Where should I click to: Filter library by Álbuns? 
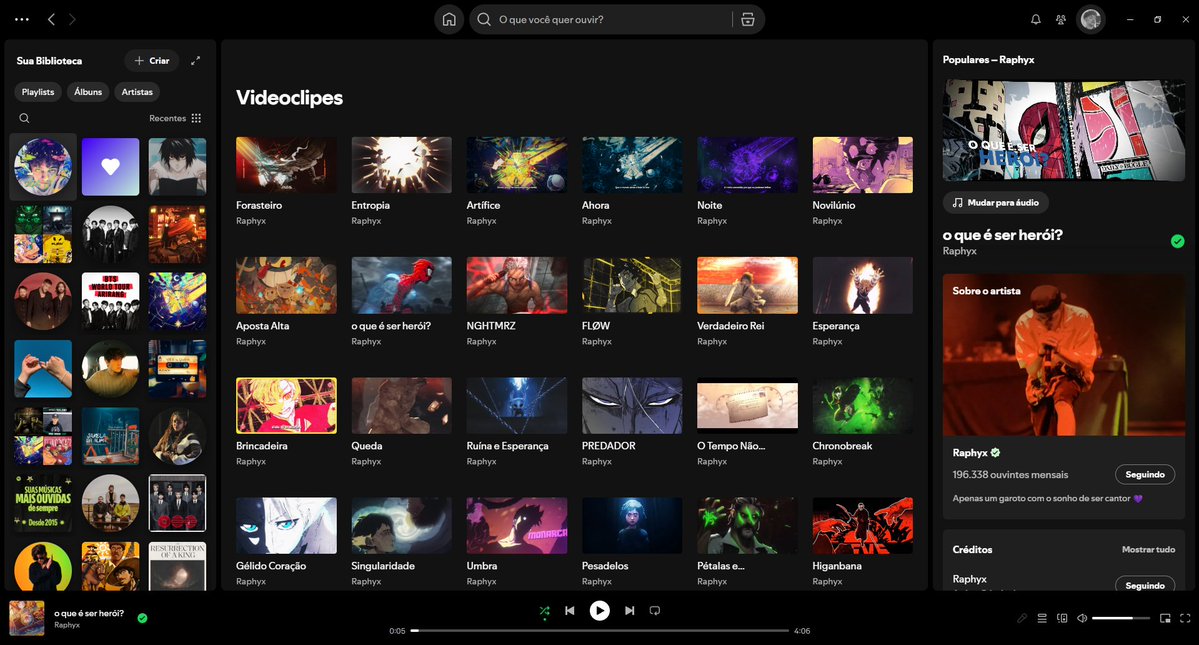click(88, 92)
